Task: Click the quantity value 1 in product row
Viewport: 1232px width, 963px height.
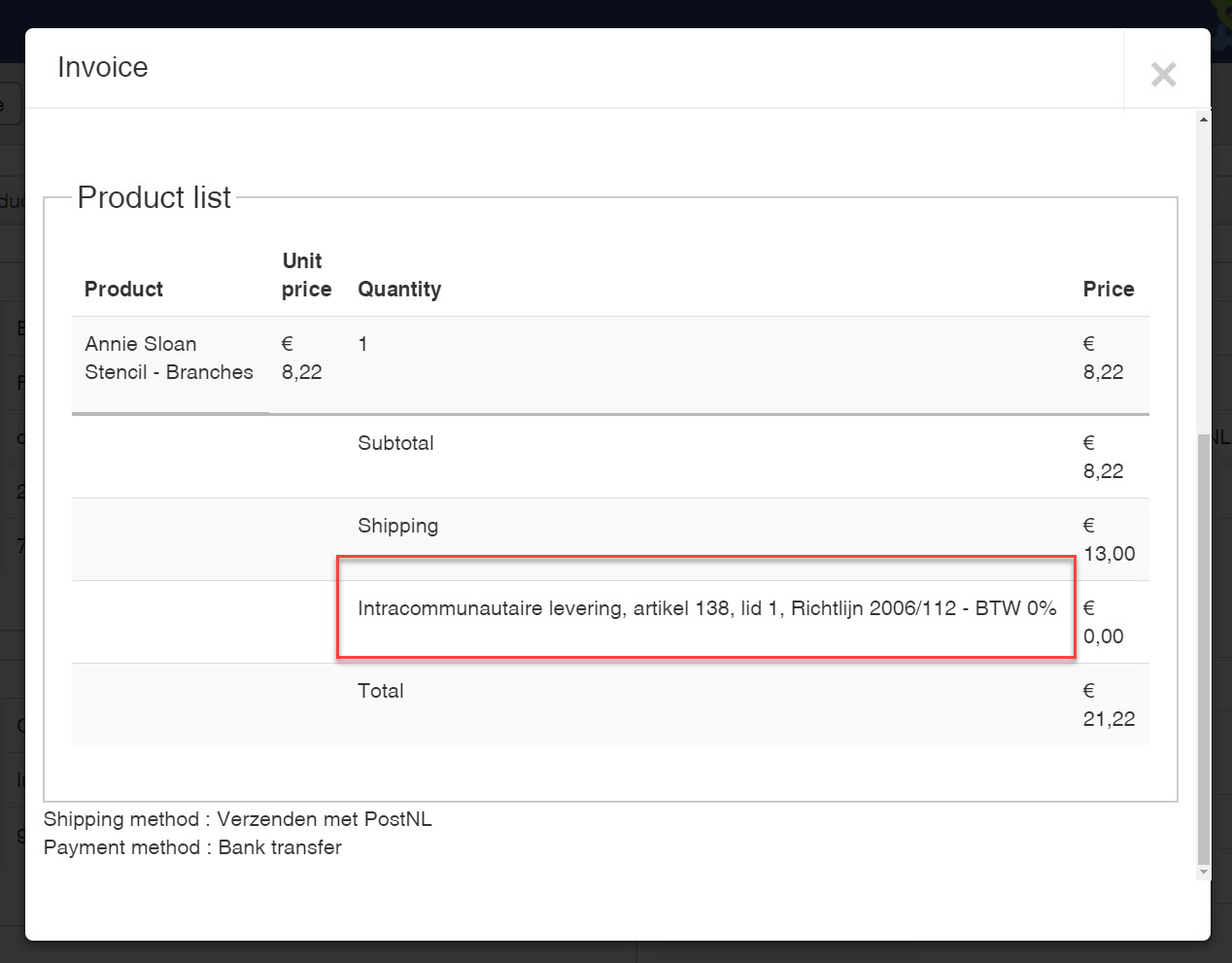Action: click(362, 344)
